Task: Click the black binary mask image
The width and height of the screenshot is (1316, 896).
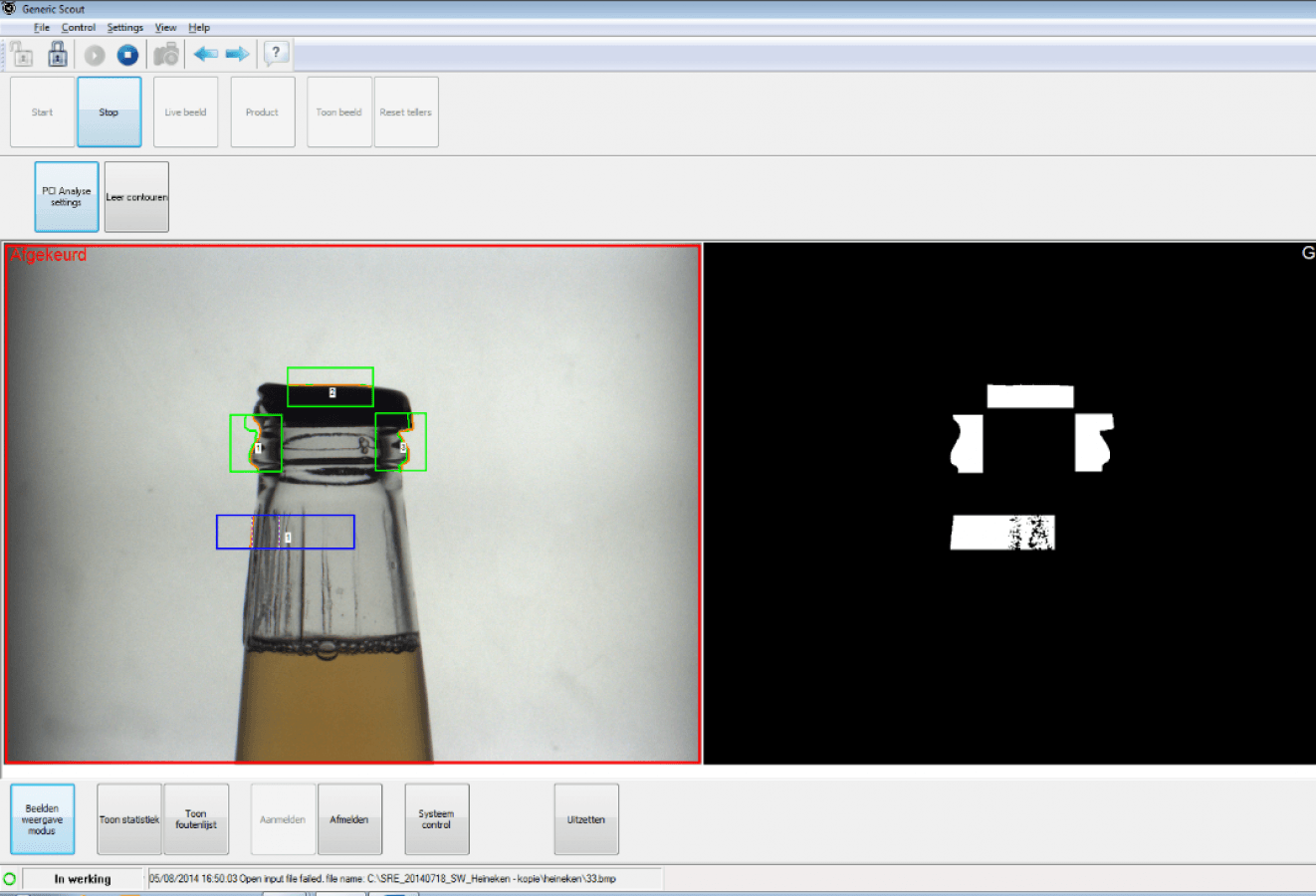Action: pyautogui.click(x=1009, y=504)
